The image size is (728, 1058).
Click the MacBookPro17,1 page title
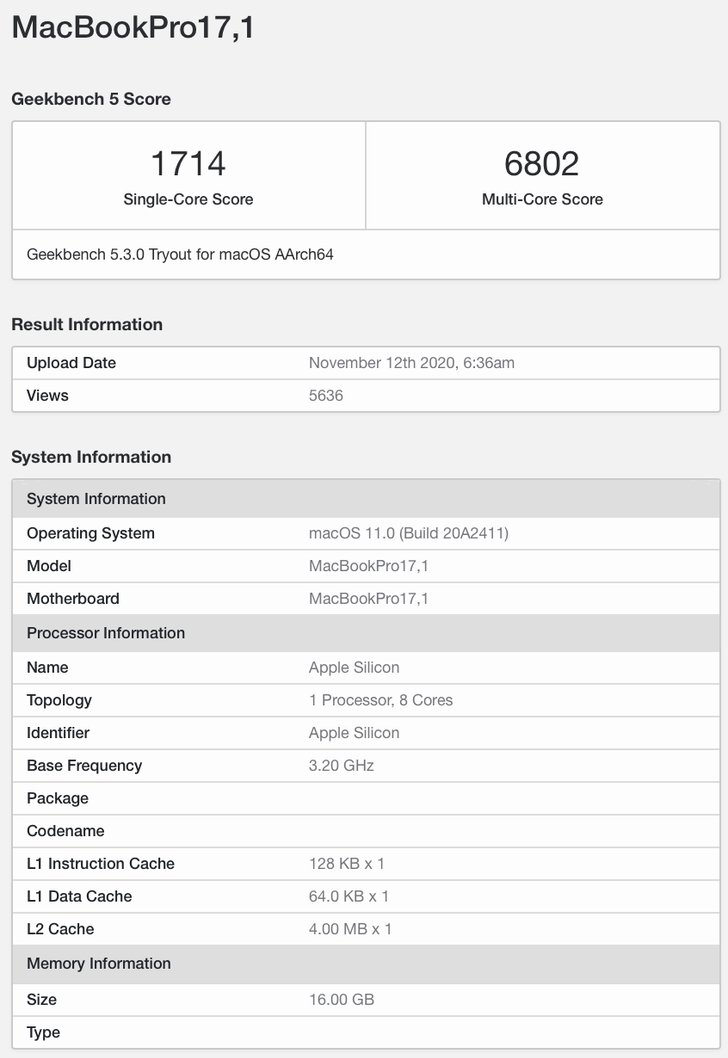pyautogui.click(x=133, y=28)
